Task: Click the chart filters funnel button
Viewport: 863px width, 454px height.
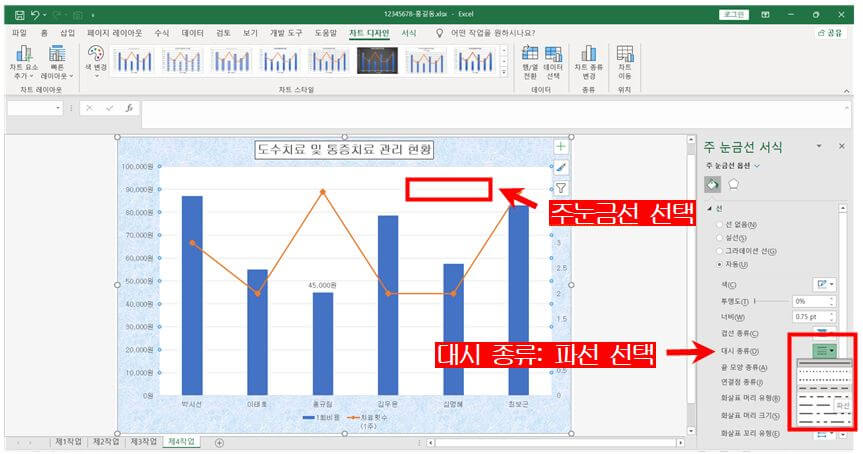Action: tap(560, 188)
